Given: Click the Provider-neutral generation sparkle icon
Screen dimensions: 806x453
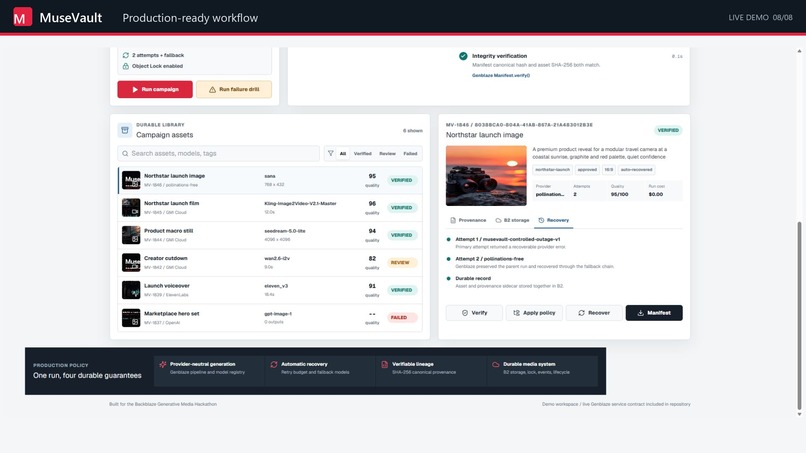Looking at the screenshot, I should (162, 365).
